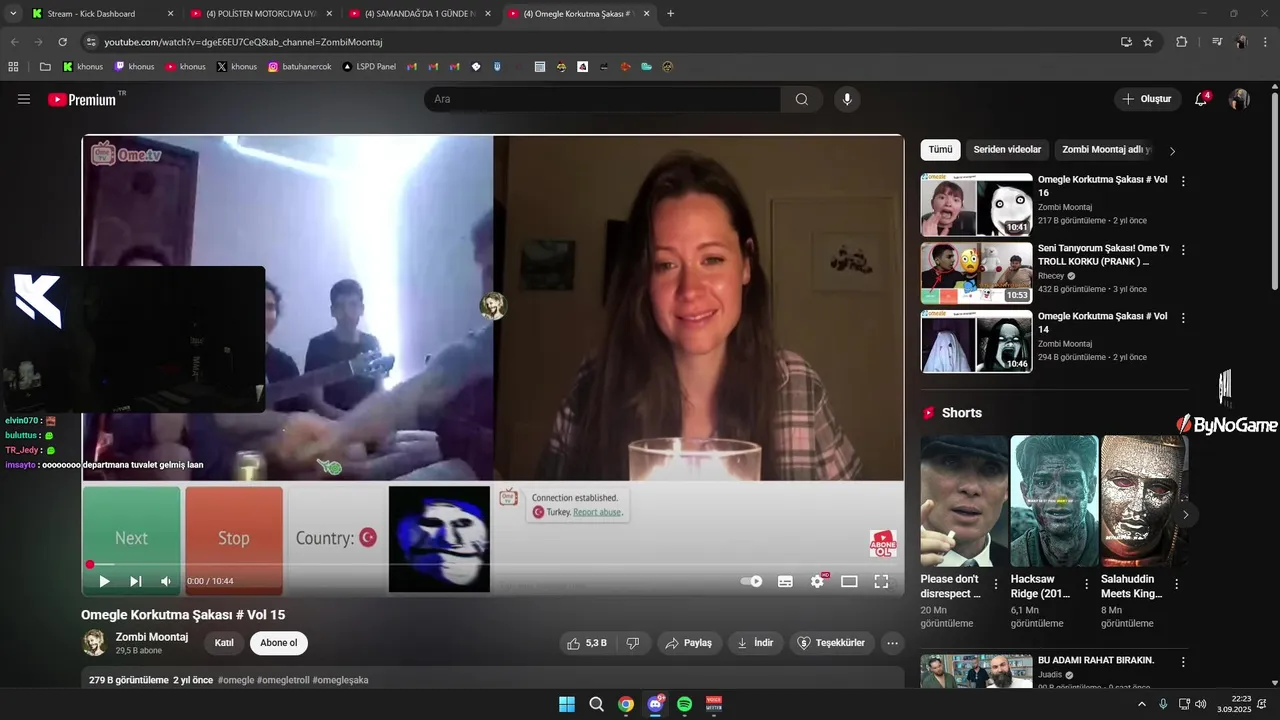The width and height of the screenshot is (1280, 720).
Task: Click the Teşekkürler thanks button
Action: click(x=832, y=643)
